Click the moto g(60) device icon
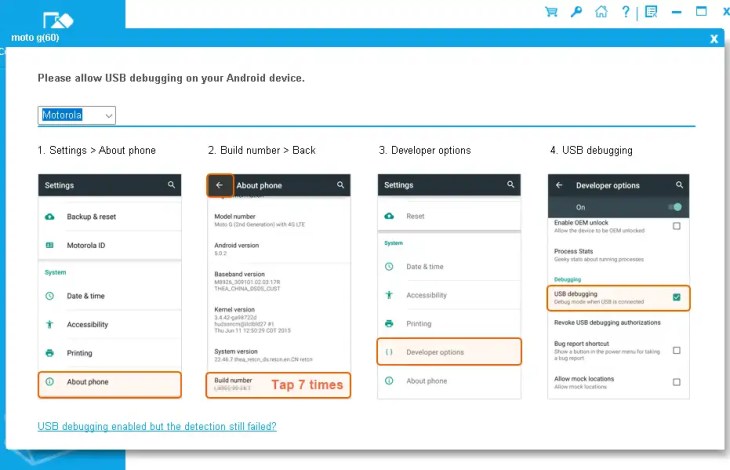Screen dimensions: 730x470 [x=58, y=20]
